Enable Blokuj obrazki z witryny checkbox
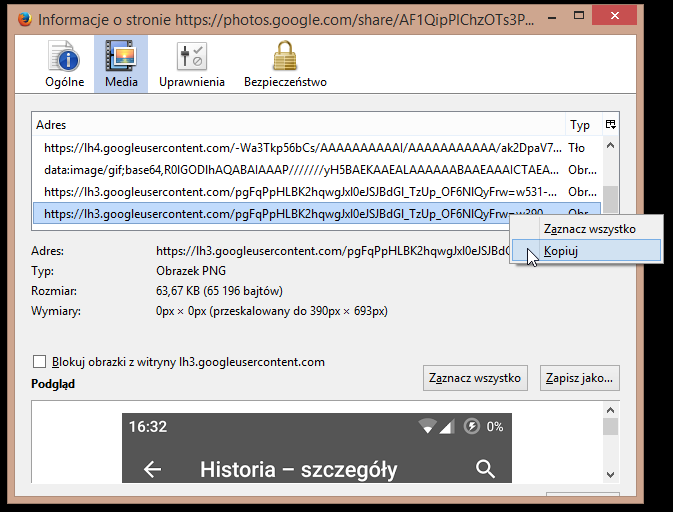 coord(40,362)
